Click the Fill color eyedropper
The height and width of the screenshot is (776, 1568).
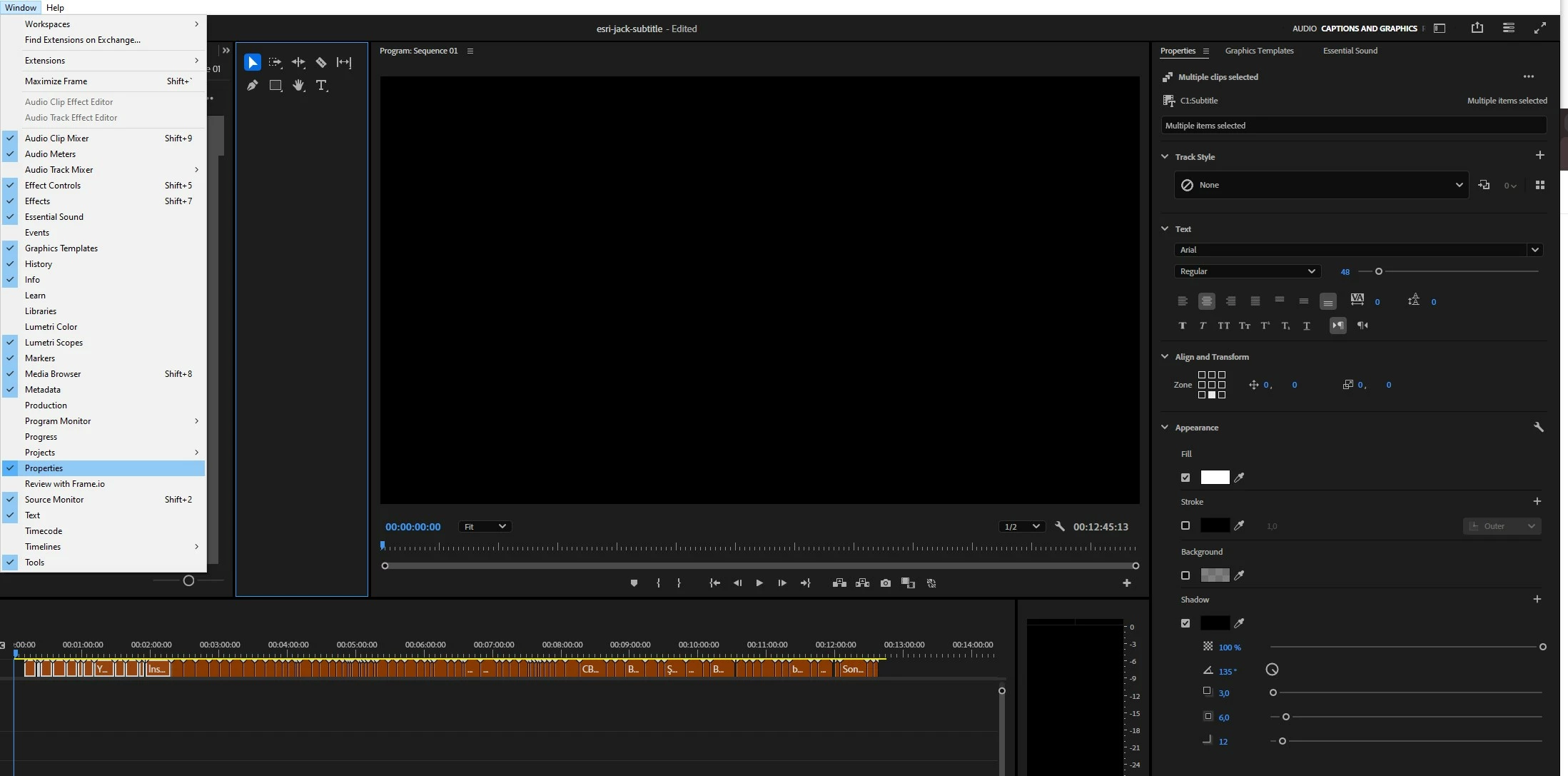pos(1240,478)
